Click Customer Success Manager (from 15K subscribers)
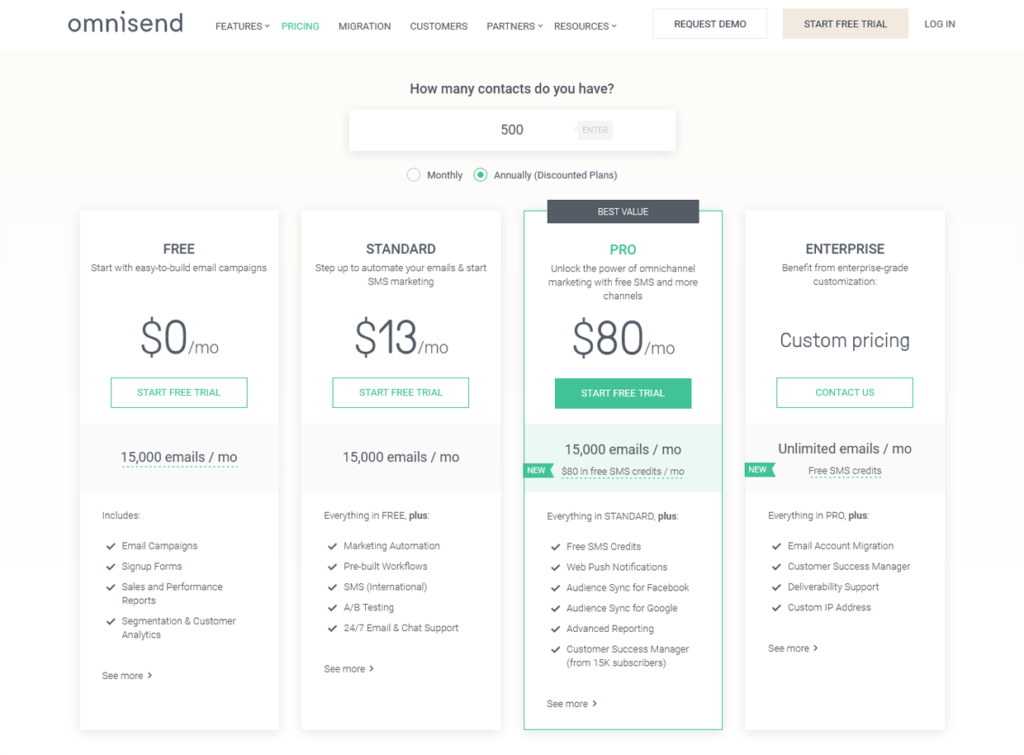 click(x=628, y=656)
